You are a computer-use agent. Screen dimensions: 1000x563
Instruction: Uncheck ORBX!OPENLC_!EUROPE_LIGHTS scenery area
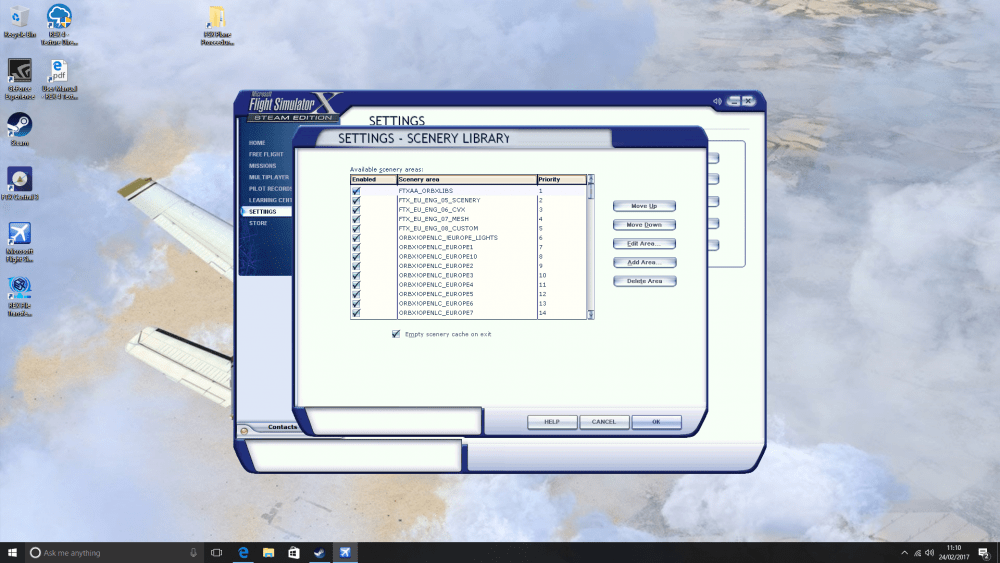(356, 238)
